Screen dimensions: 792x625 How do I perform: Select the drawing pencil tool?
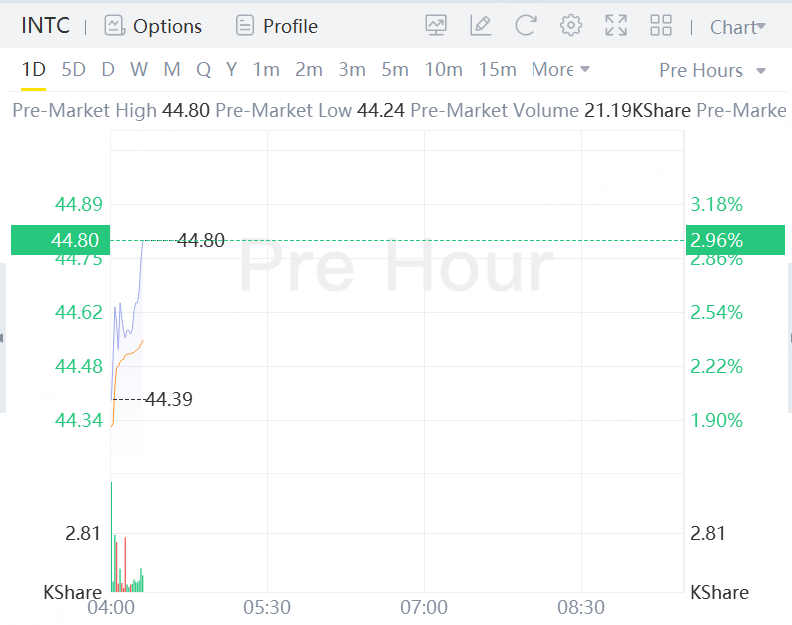pyautogui.click(x=481, y=26)
